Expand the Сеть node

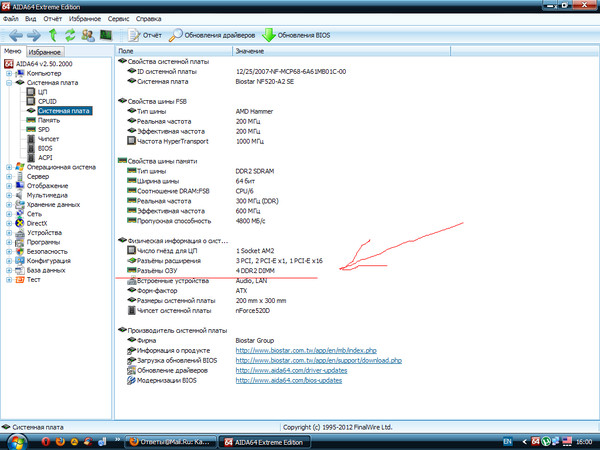click(9, 214)
